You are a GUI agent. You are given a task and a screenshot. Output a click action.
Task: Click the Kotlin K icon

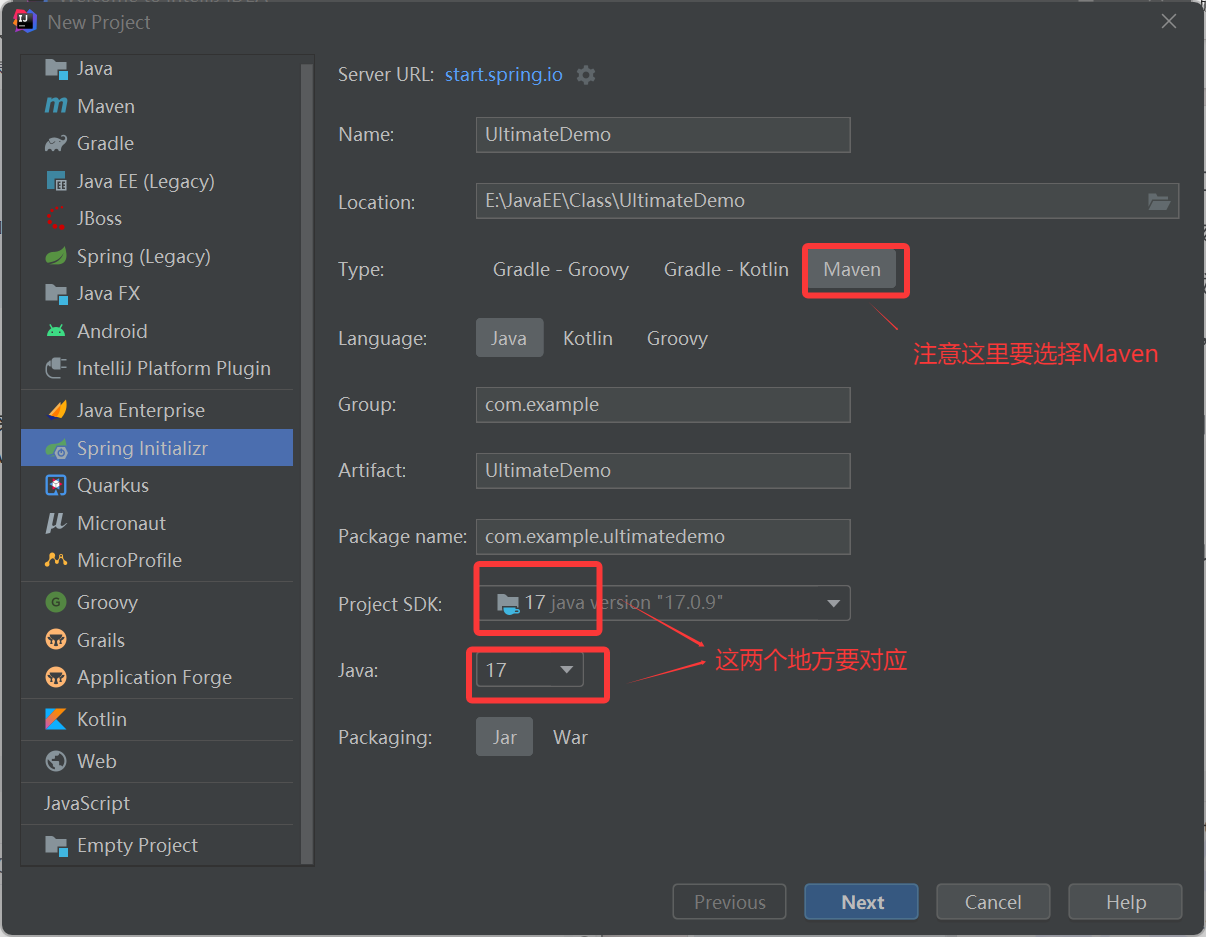56,719
